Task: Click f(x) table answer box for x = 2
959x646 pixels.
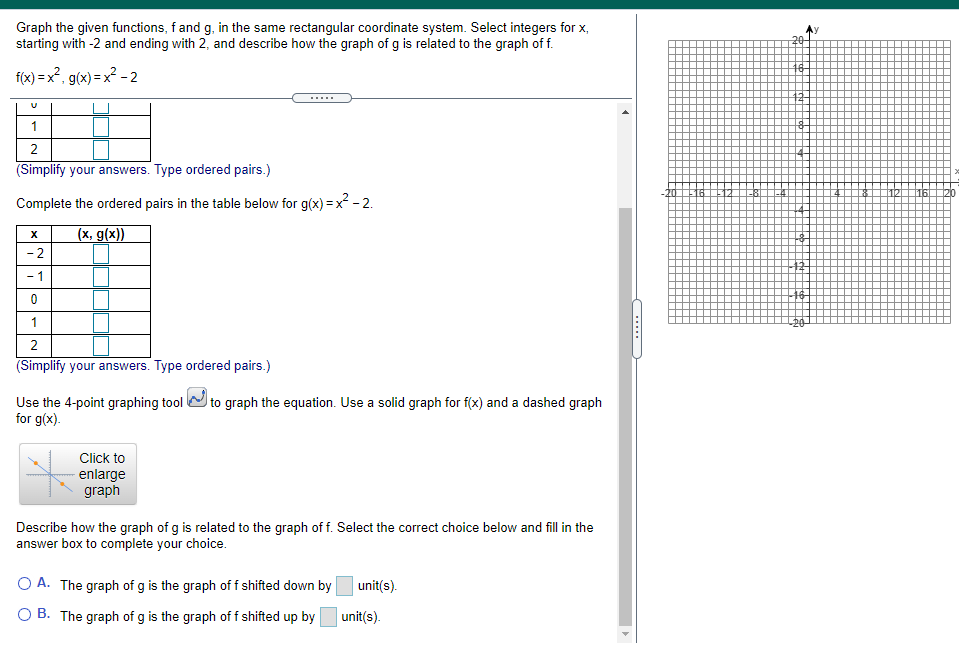Action: pos(101,150)
